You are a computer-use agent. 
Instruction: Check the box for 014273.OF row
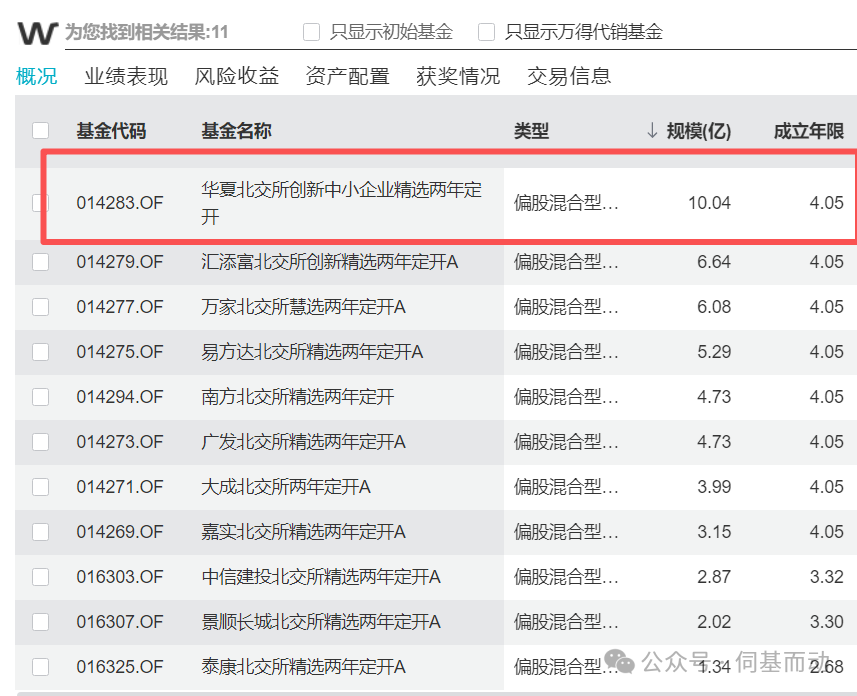point(40,441)
